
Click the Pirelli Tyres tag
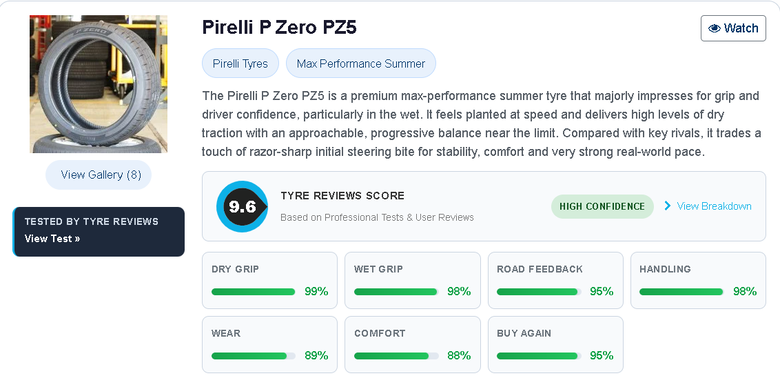[240, 64]
